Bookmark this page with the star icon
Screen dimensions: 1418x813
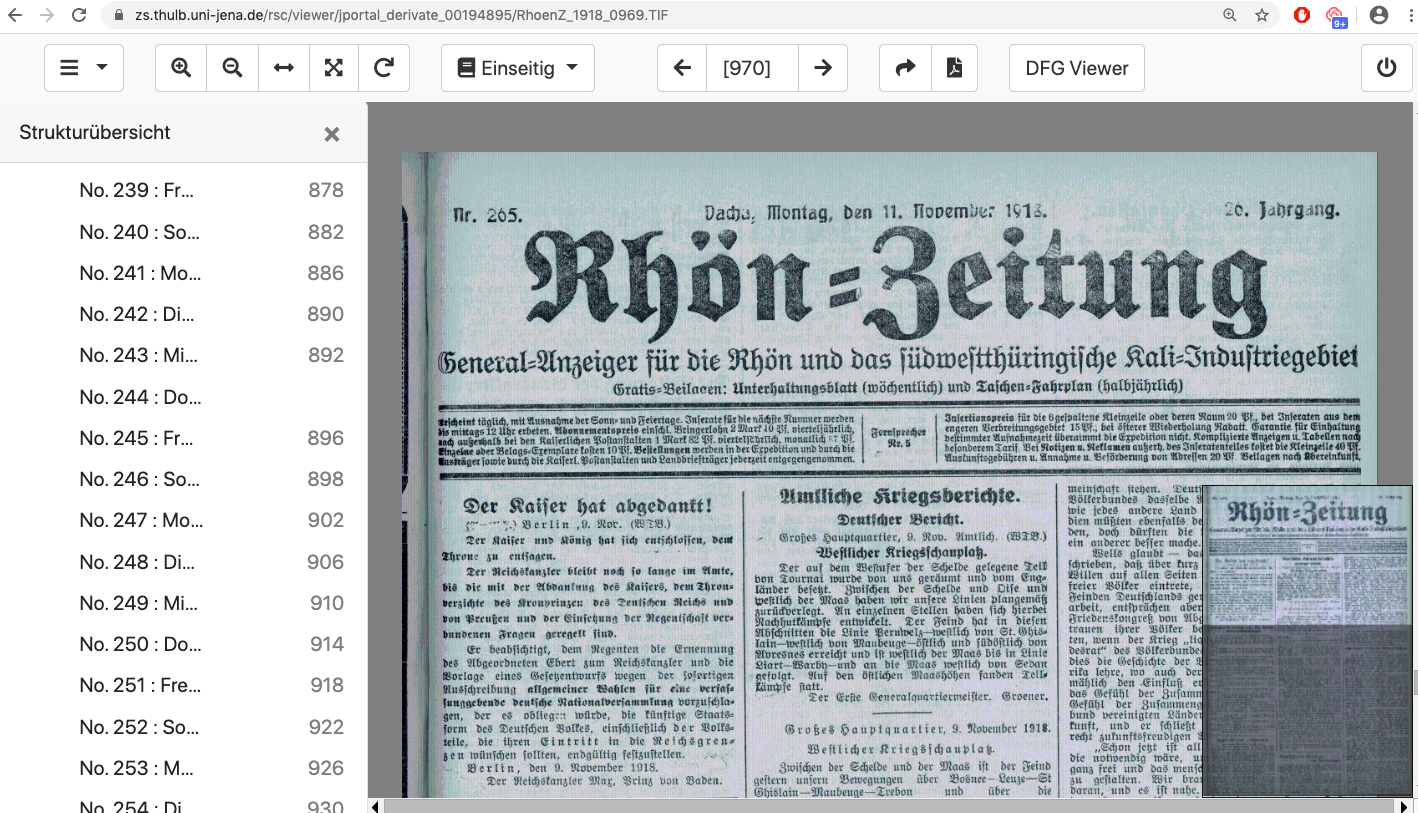tap(1262, 15)
